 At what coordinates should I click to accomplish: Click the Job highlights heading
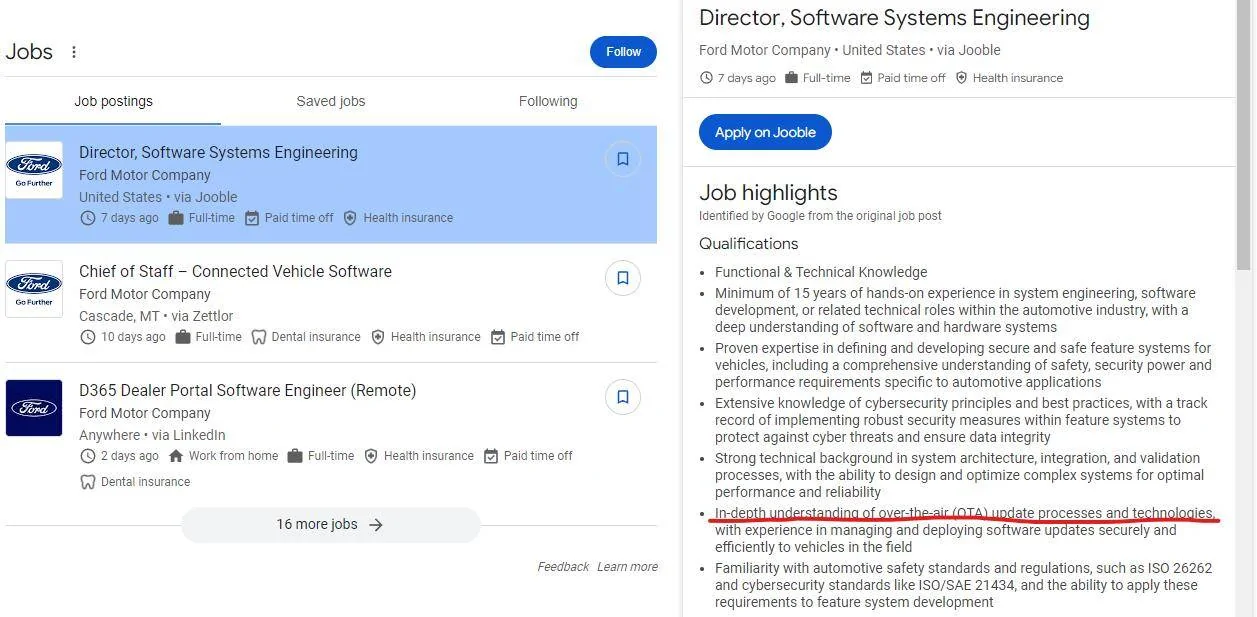click(x=768, y=193)
